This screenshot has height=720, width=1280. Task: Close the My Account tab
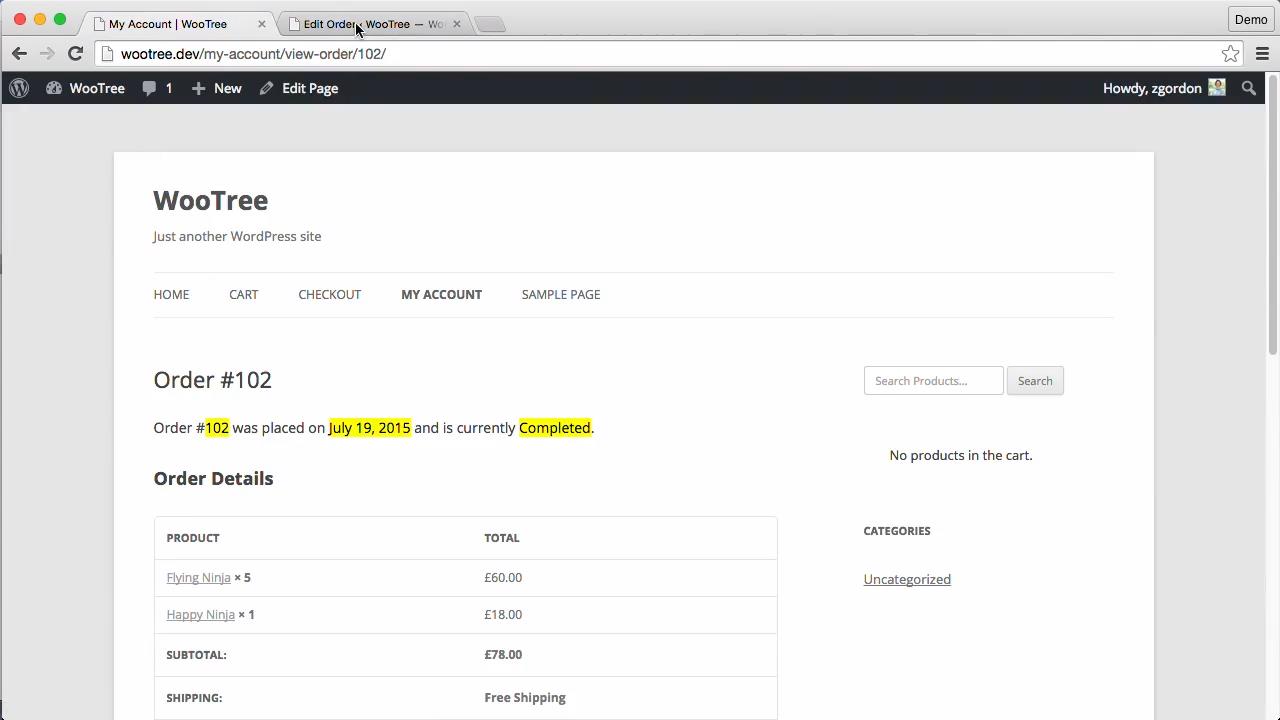click(x=262, y=24)
